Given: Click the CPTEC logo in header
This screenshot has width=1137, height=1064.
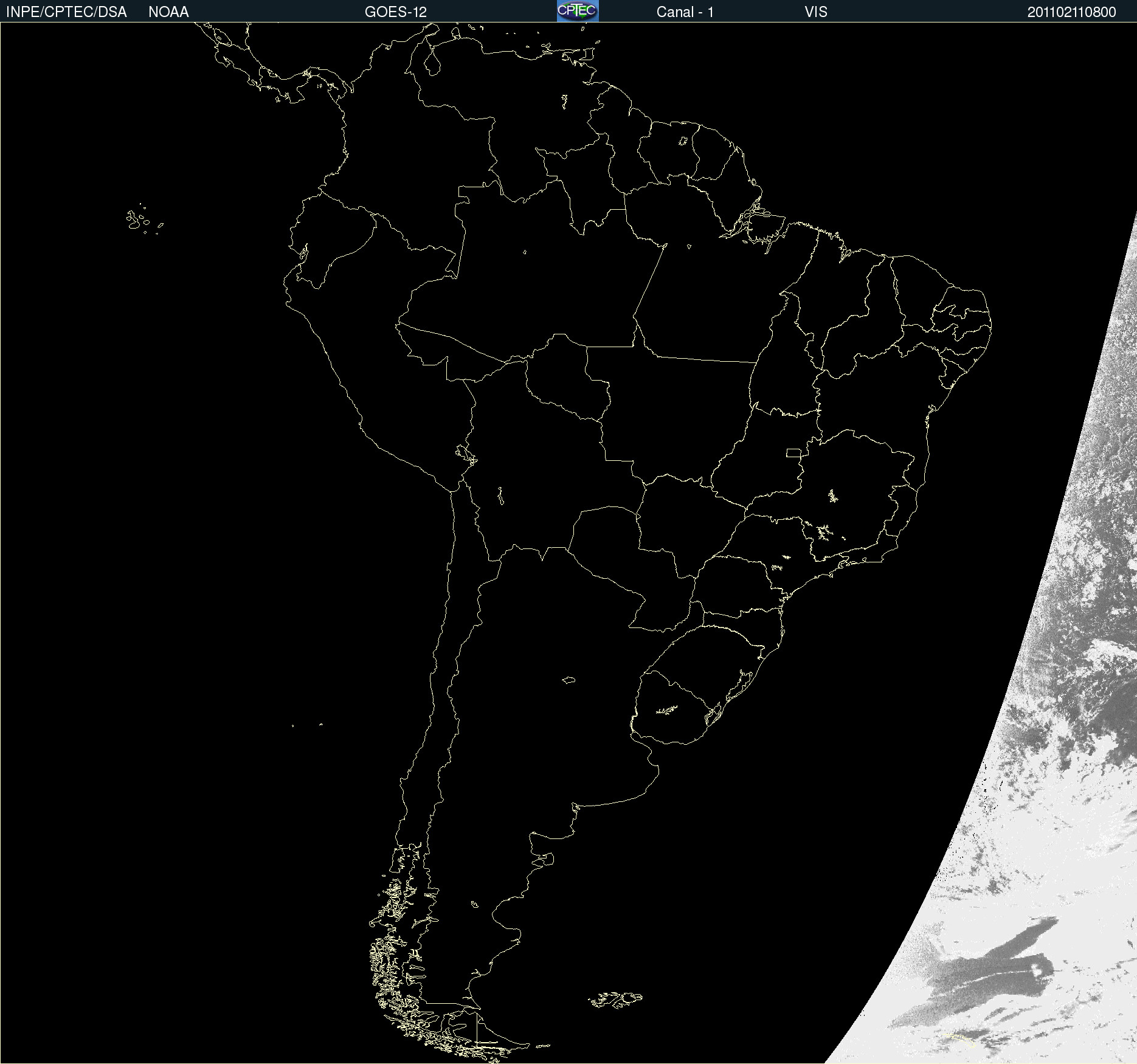Looking at the screenshot, I should coord(578,11).
